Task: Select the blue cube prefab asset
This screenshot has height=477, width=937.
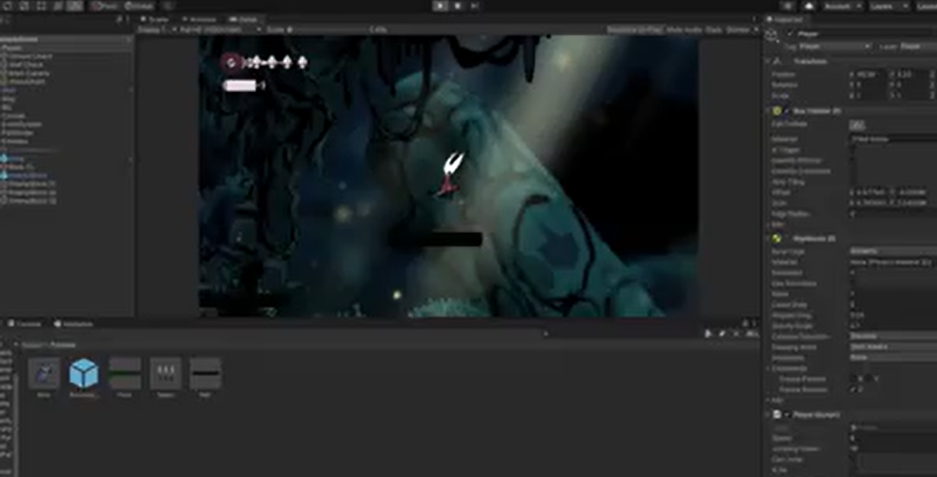Action: coord(84,373)
